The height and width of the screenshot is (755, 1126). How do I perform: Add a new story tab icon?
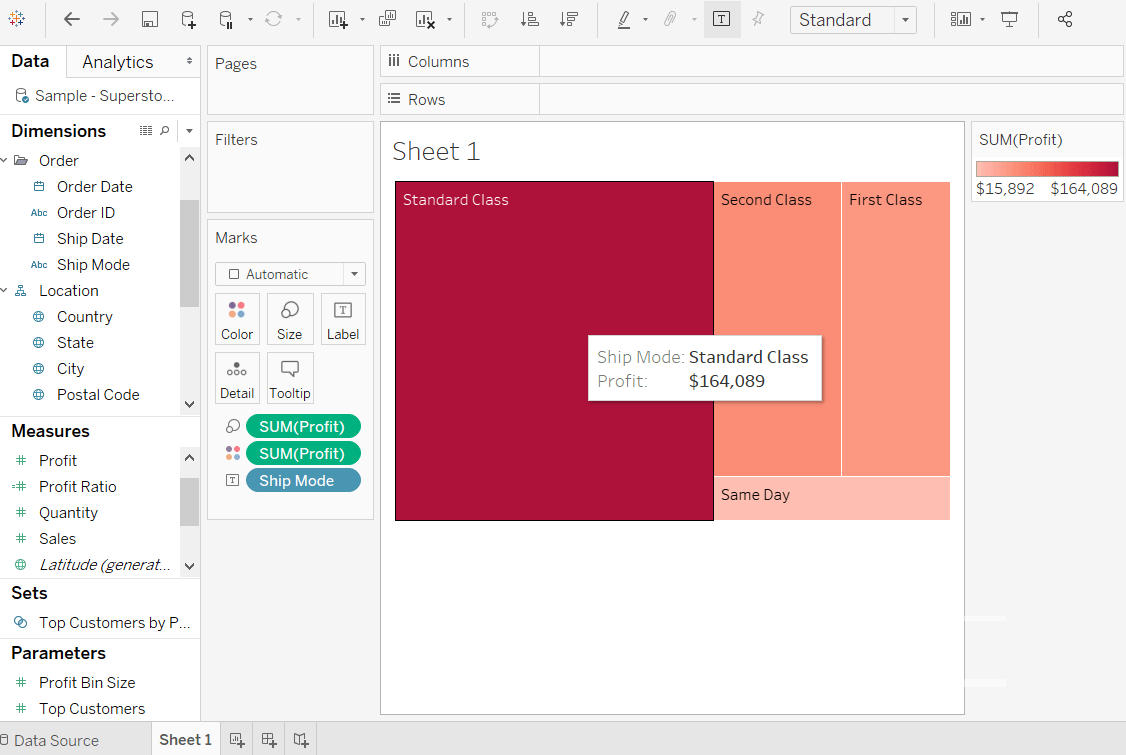point(301,740)
